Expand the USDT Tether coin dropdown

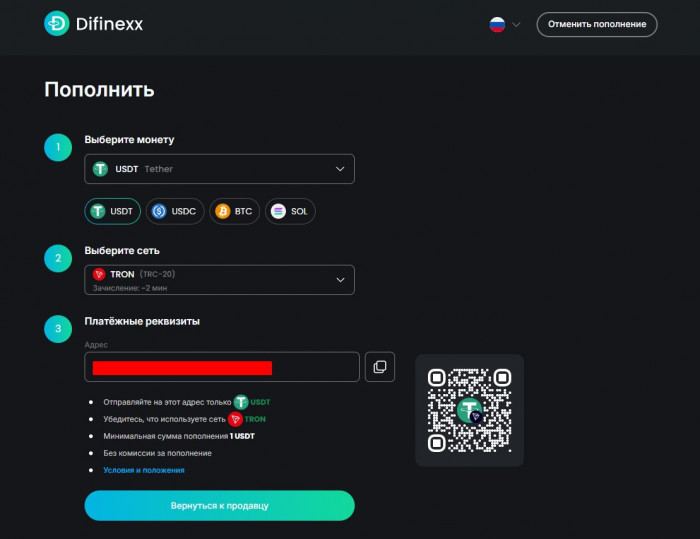pyautogui.click(x=219, y=169)
